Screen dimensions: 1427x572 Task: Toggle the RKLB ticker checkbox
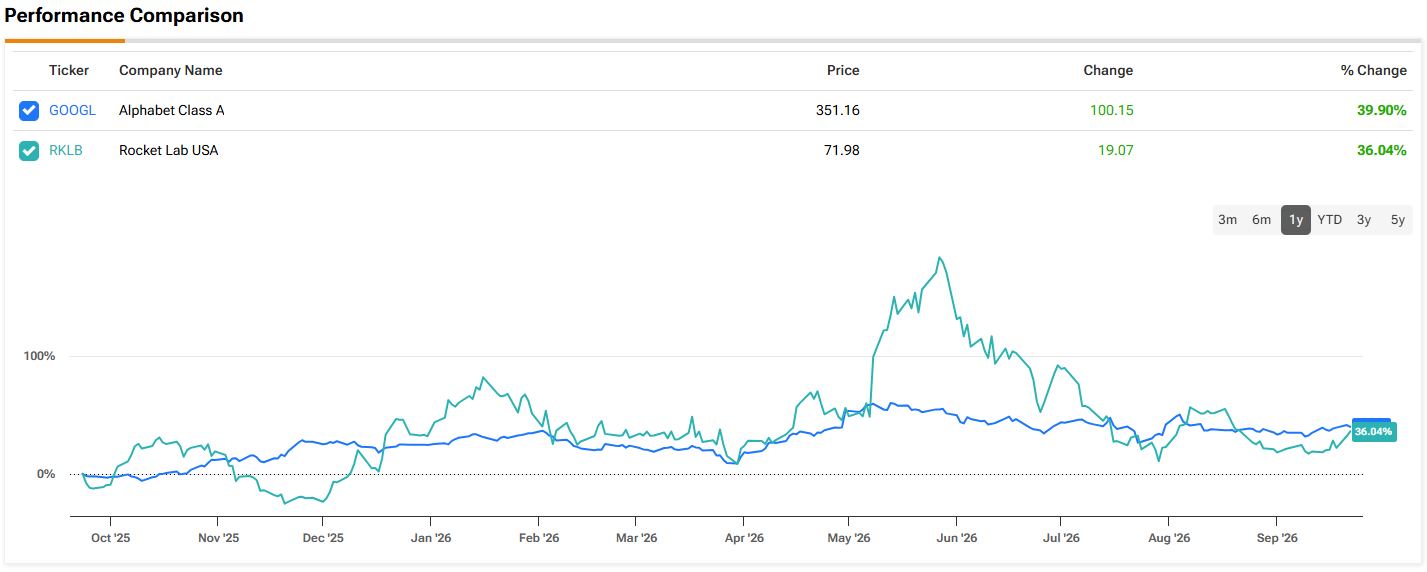[x=29, y=151]
